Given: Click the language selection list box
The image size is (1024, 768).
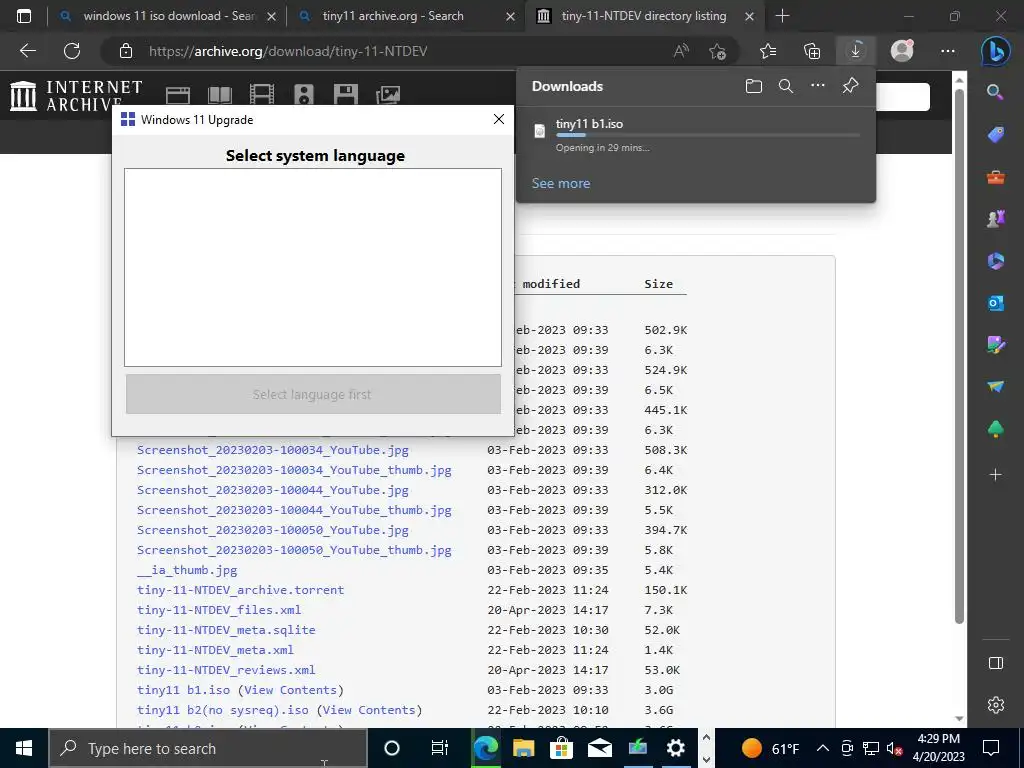Looking at the screenshot, I should [313, 267].
